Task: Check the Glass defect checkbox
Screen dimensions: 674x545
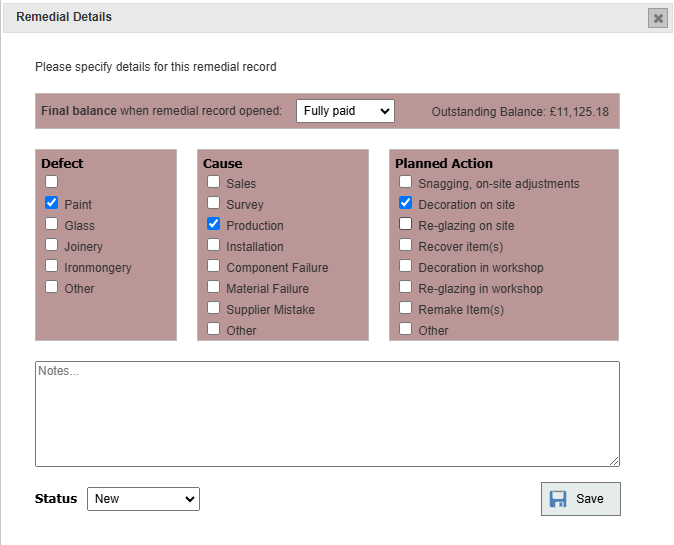Action: pos(52,224)
